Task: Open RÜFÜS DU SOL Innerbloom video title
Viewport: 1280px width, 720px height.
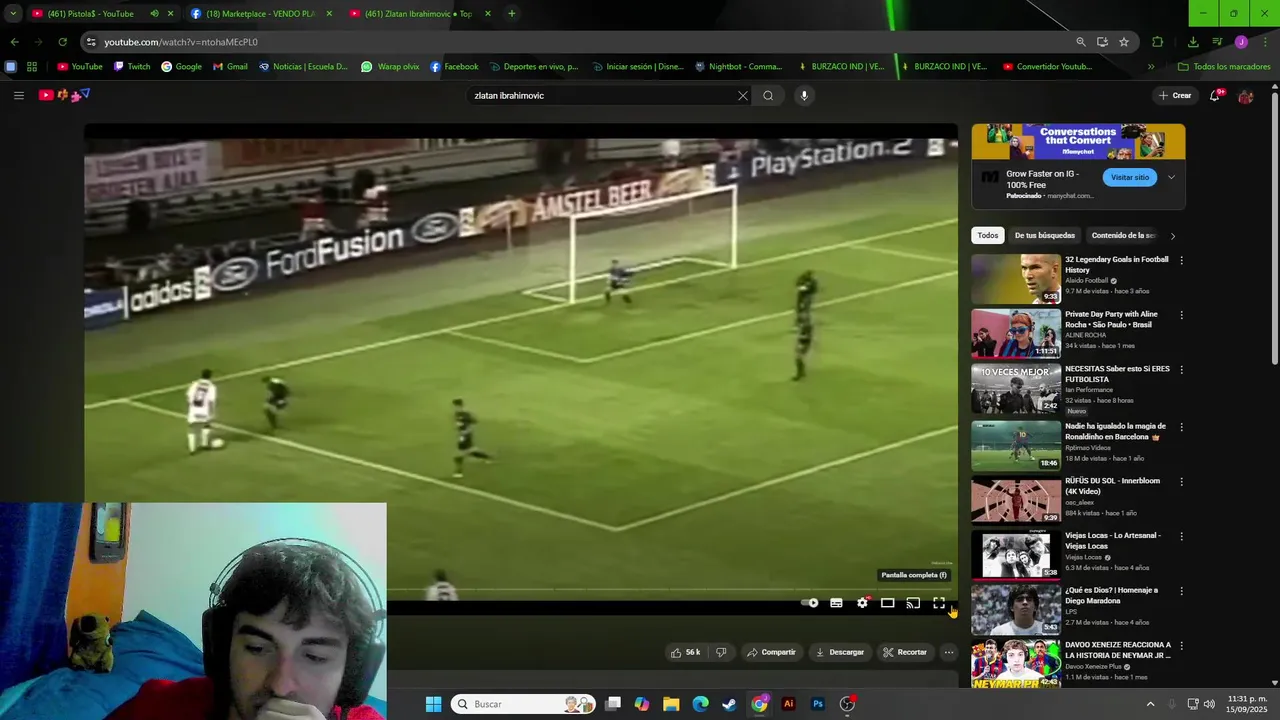Action: point(1112,486)
